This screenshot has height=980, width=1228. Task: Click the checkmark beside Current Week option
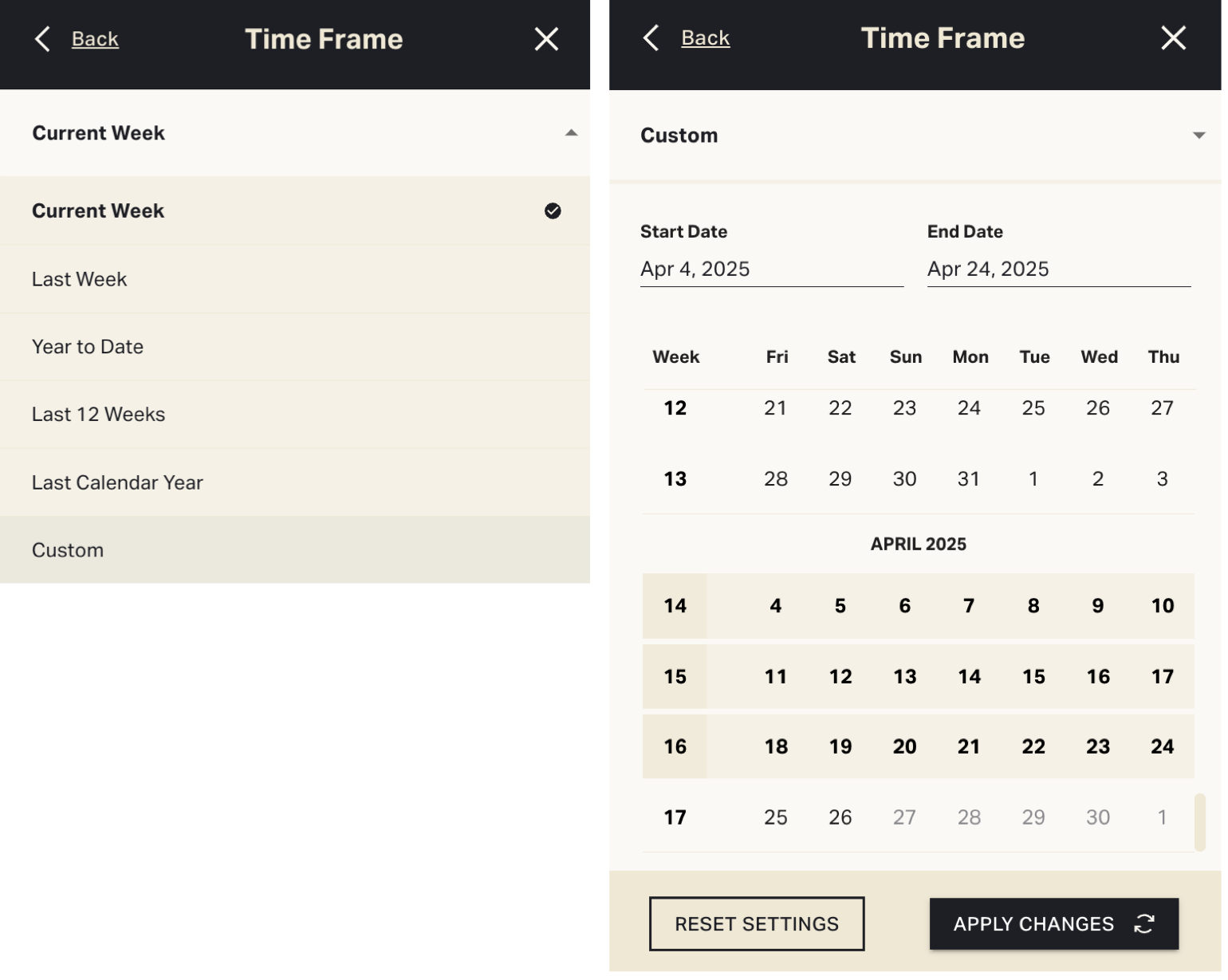[x=553, y=211]
